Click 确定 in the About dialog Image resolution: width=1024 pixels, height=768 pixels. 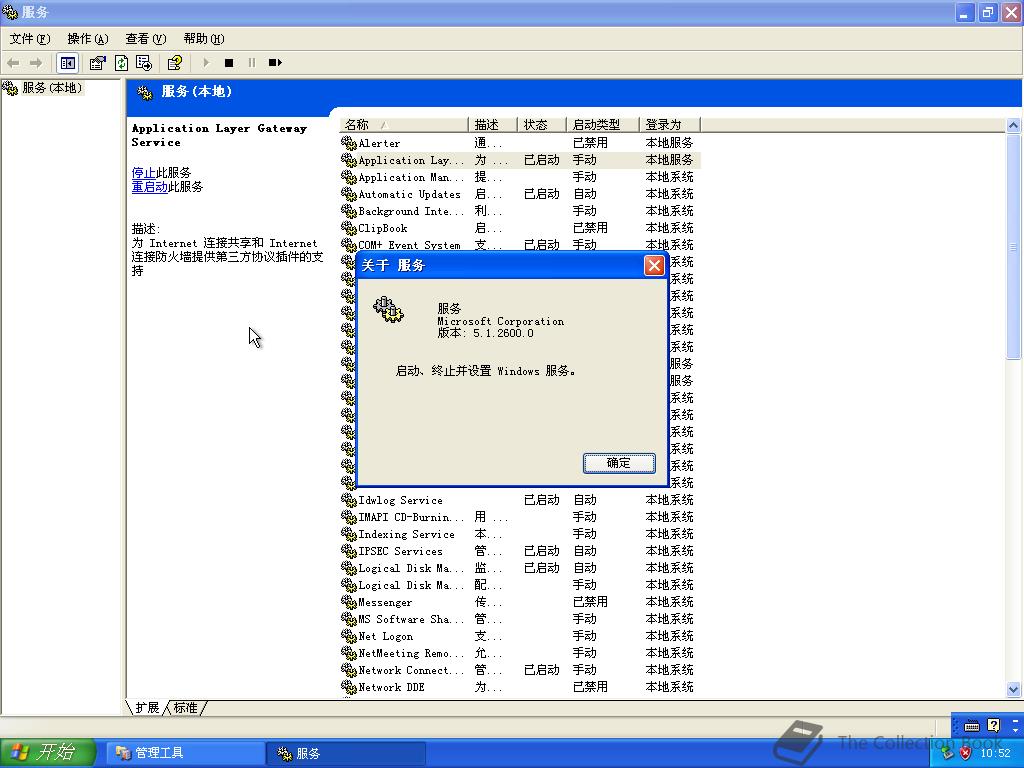point(618,463)
